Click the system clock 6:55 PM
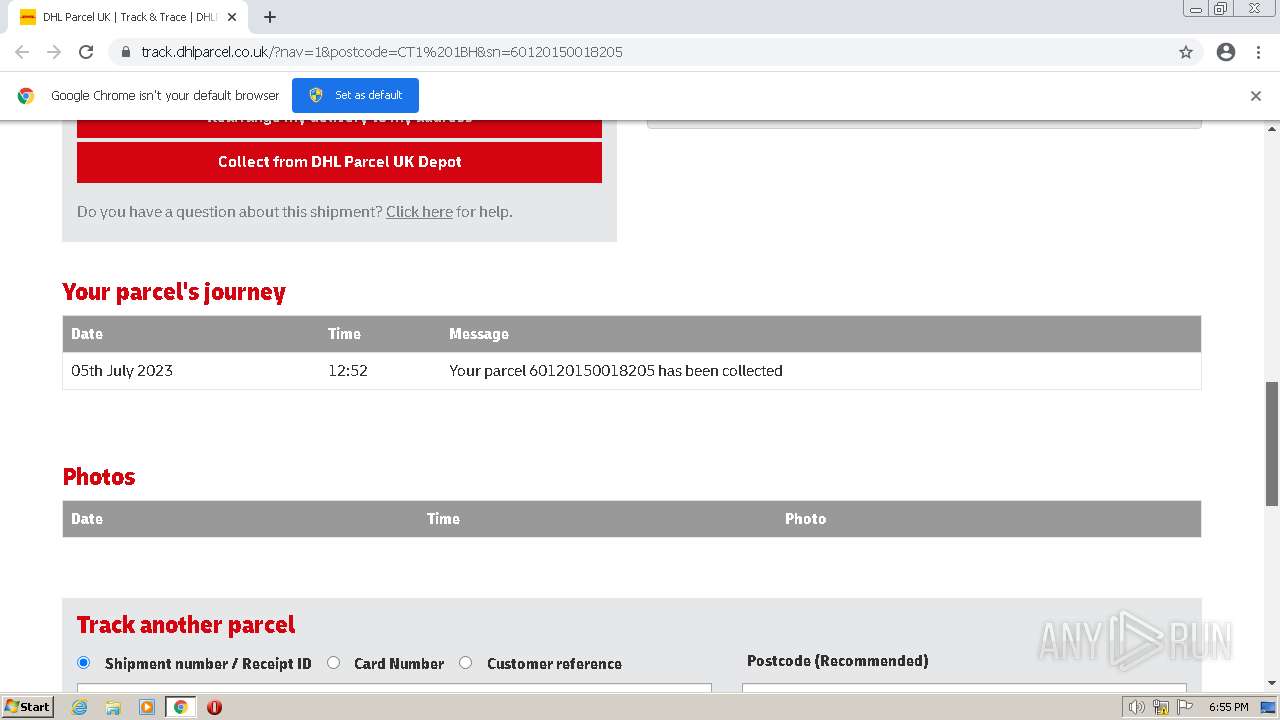Screen dimensions: 1280x720 (x=1228, y=707)
